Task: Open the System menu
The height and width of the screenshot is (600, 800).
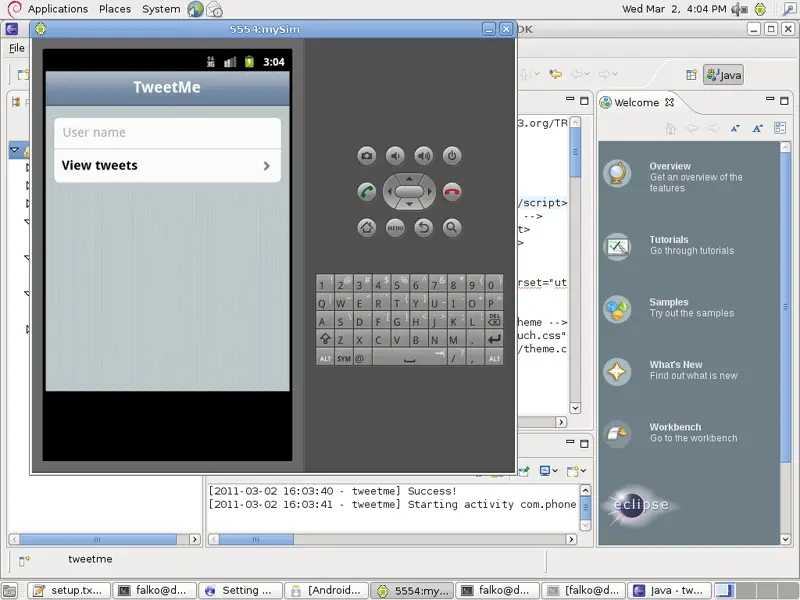Action: click(161, 9)
